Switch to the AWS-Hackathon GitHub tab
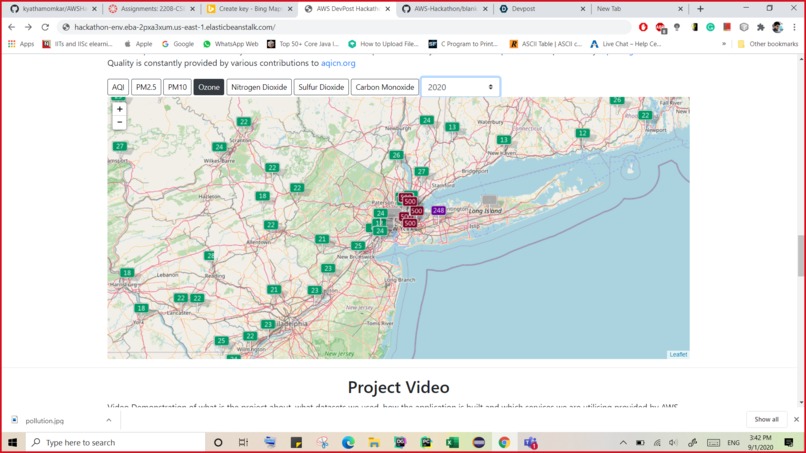 (x=446, y=9)
